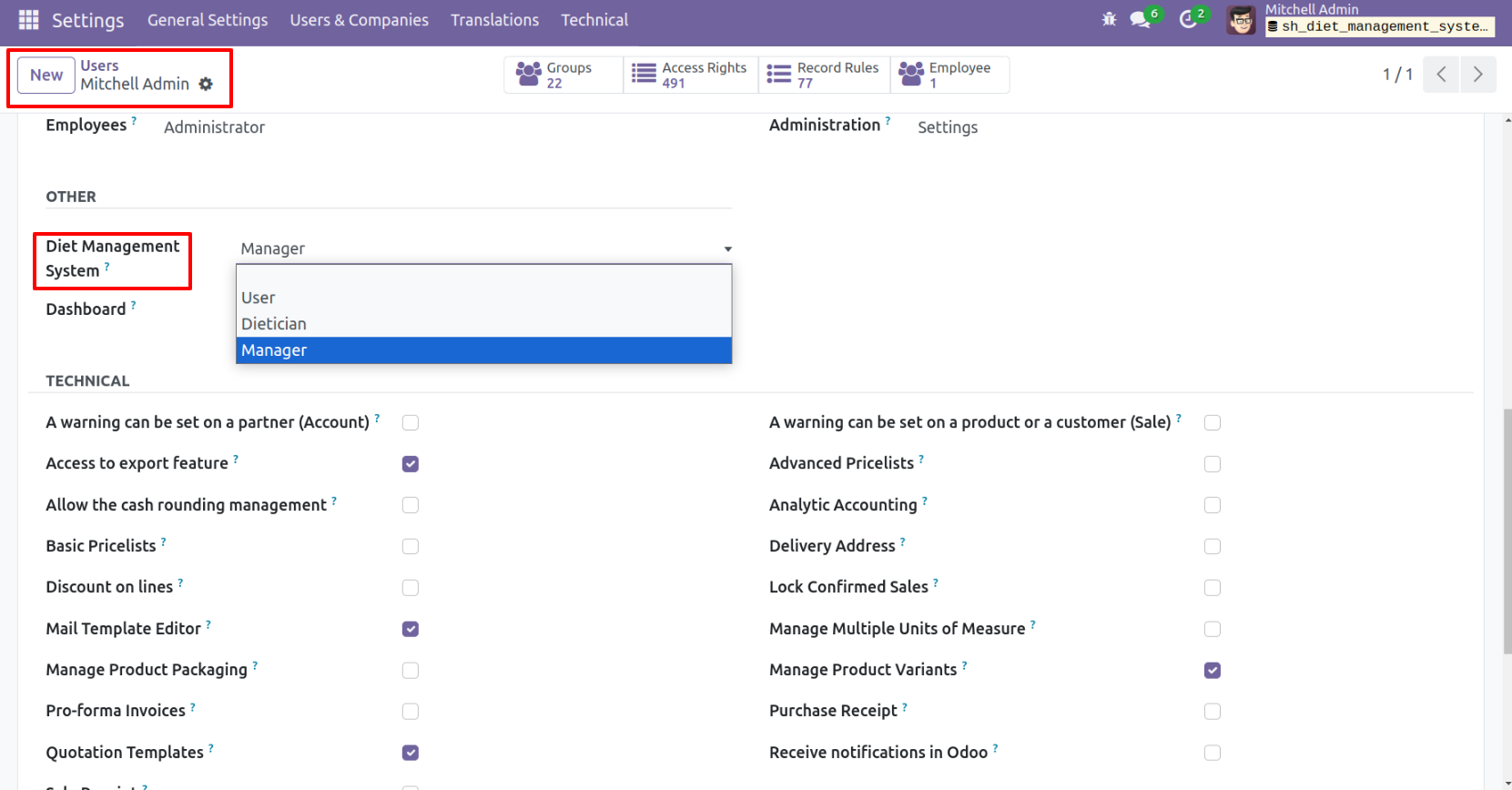Screen dimensions: 1512x790
Task: Select Dietician from the dropdown list
Action: point(274,324)
